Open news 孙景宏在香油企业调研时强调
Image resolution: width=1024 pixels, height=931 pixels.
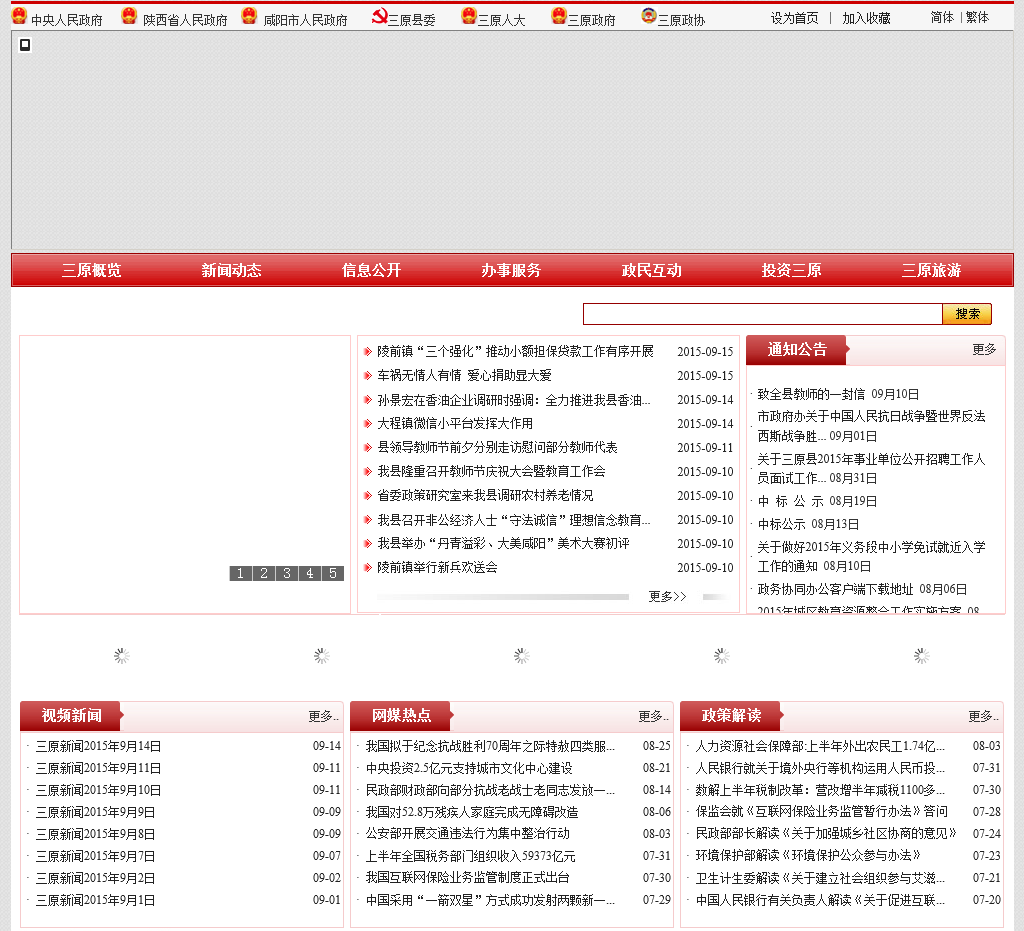[513, 400]
